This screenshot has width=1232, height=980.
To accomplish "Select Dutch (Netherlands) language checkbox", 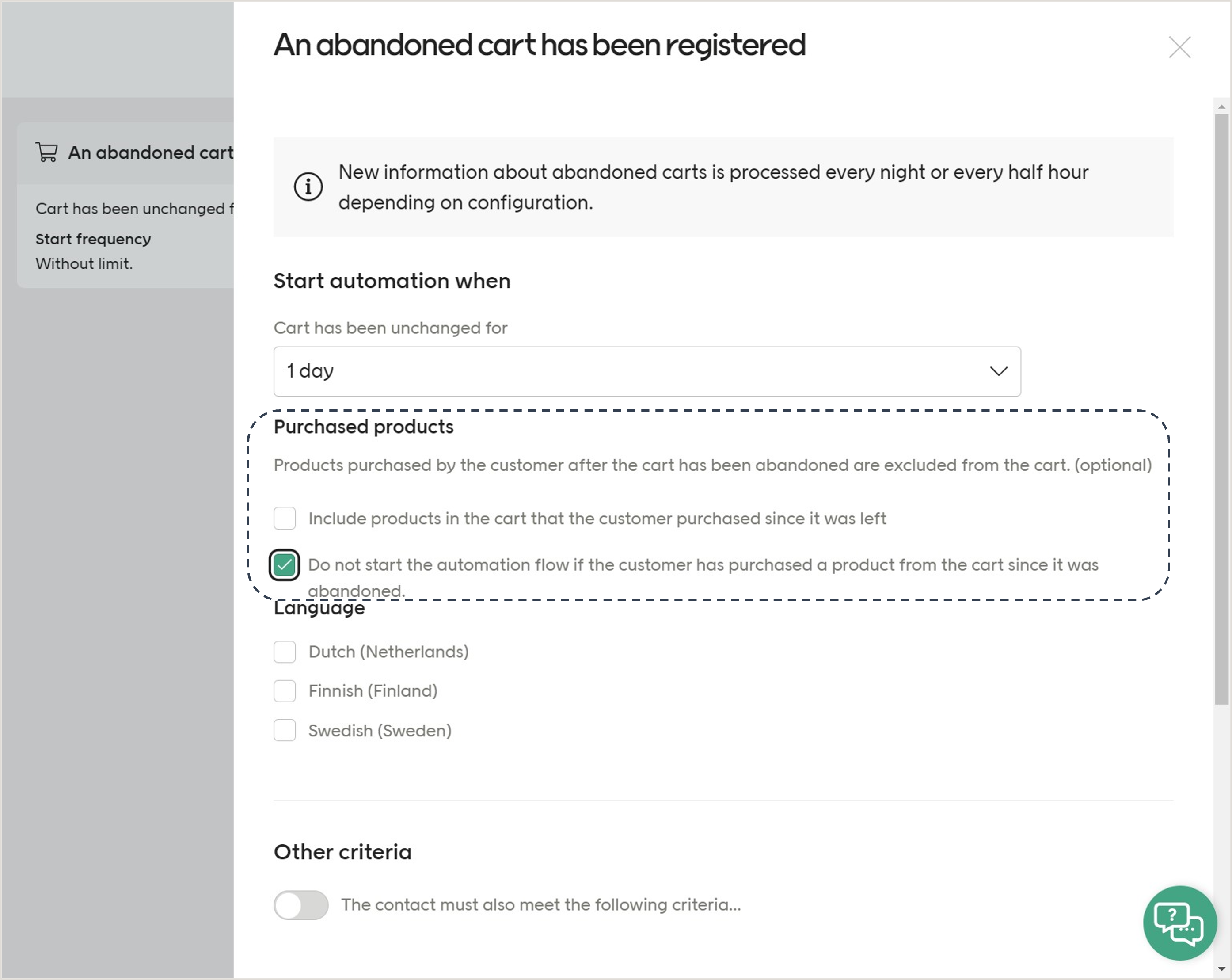I will [285, 651].
